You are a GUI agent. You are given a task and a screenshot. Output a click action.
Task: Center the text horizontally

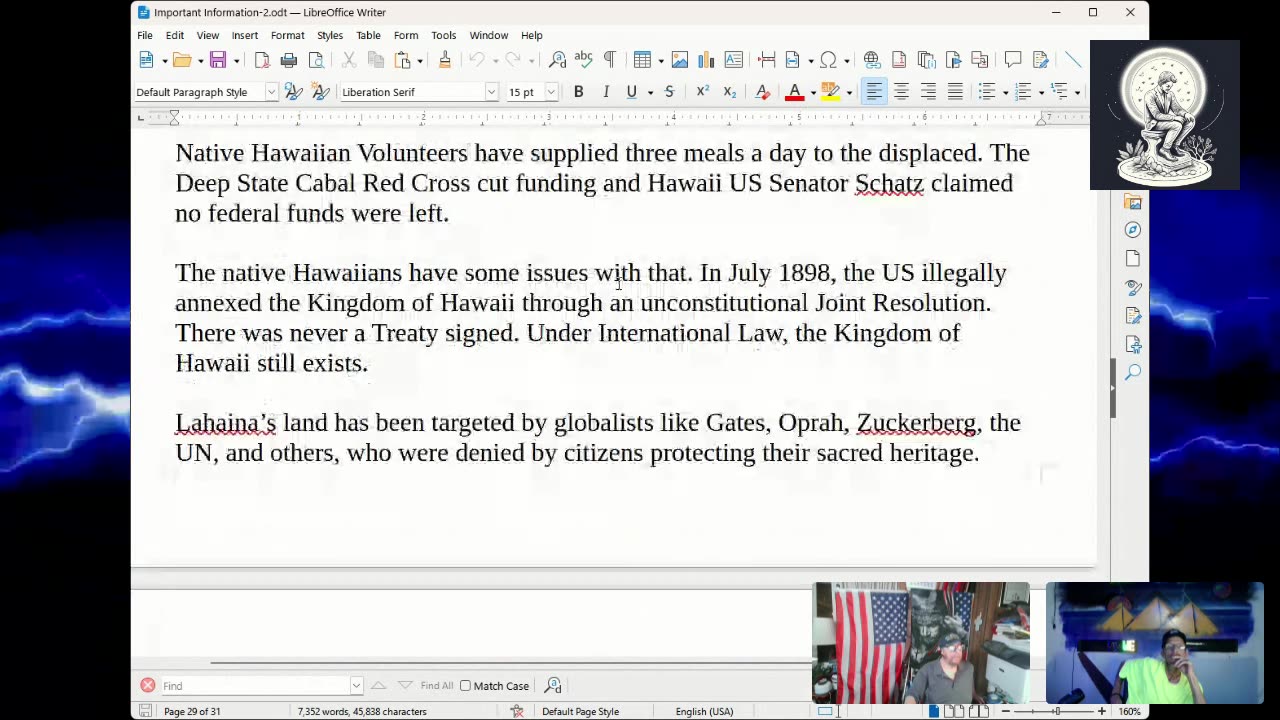901,92
